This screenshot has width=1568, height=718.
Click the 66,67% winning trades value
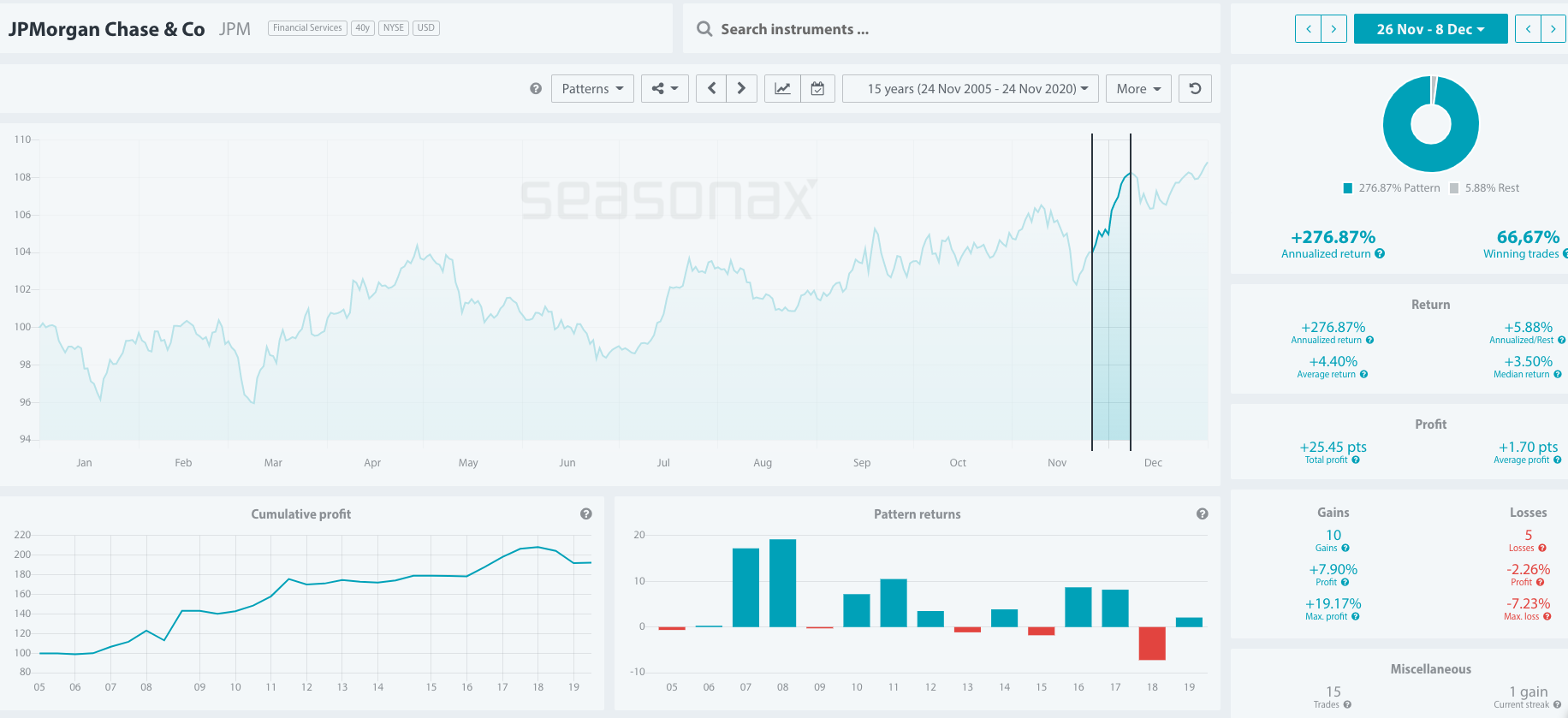pos(1528,237)
